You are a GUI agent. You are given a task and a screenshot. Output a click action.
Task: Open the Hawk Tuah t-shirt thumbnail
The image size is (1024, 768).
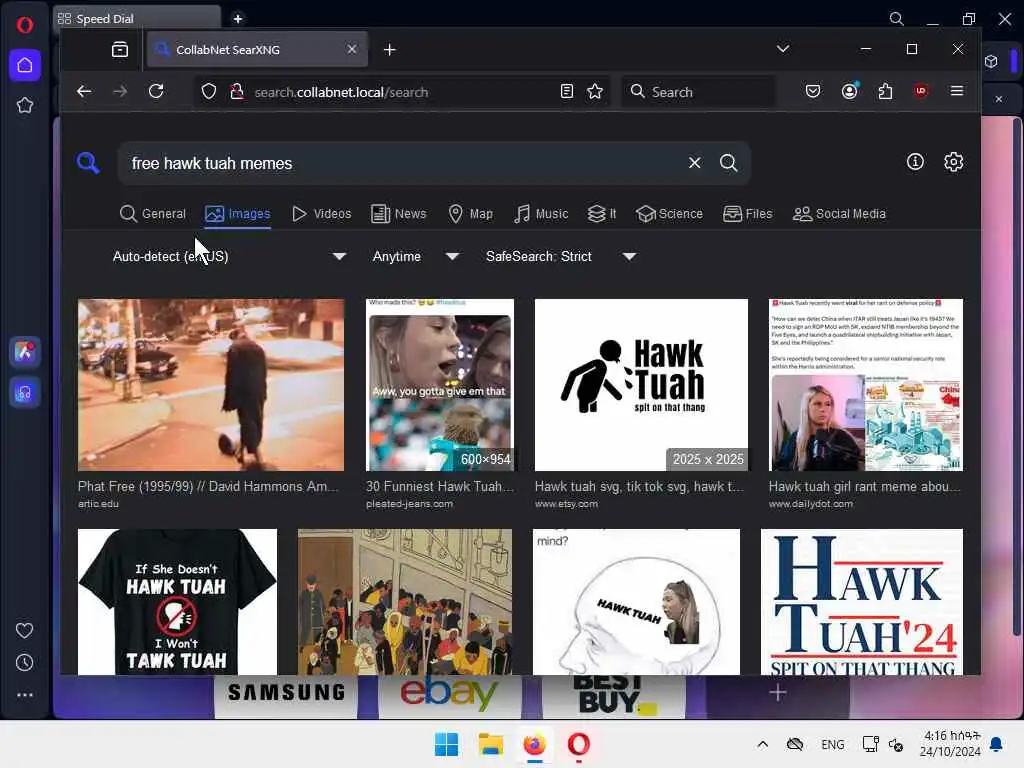coord(177,601)
